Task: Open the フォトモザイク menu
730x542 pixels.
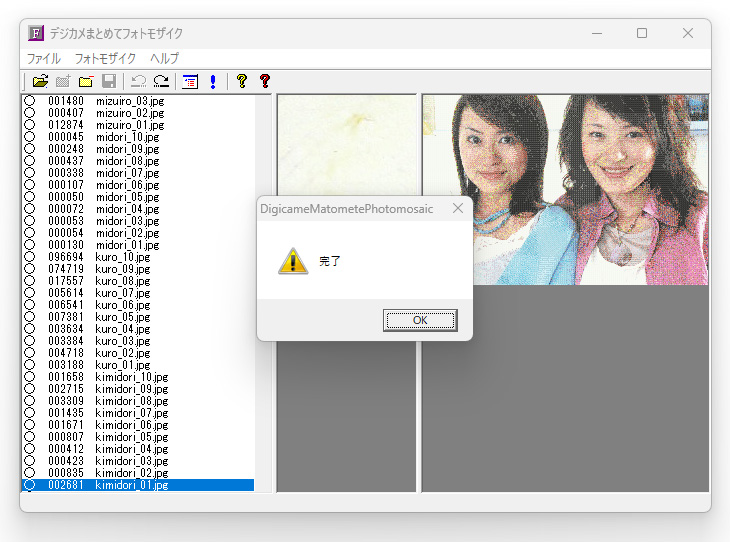Action: pyautogui.click(x=105, y=59)
